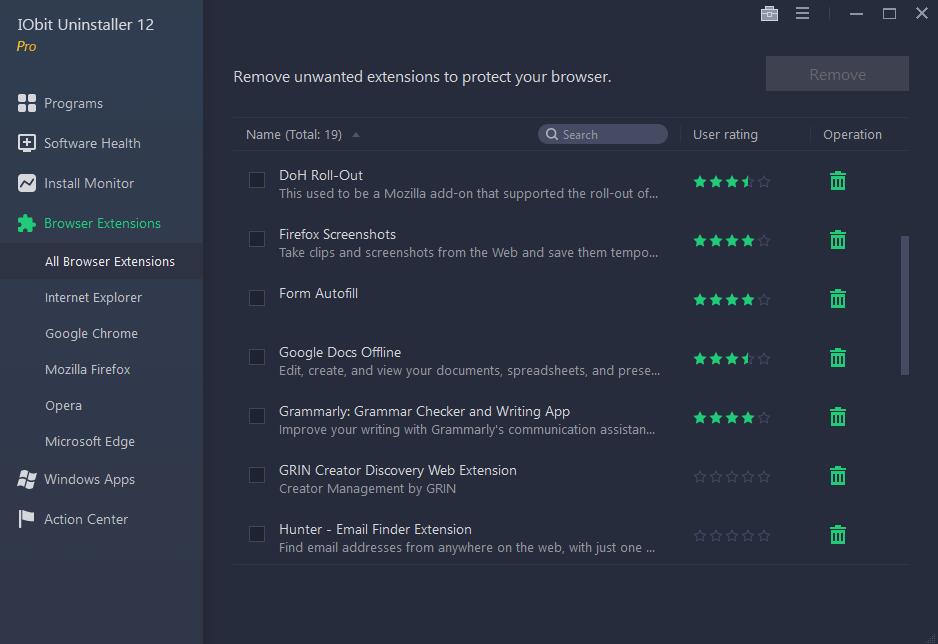Click the Software Health plus icon

click(26, 144)
